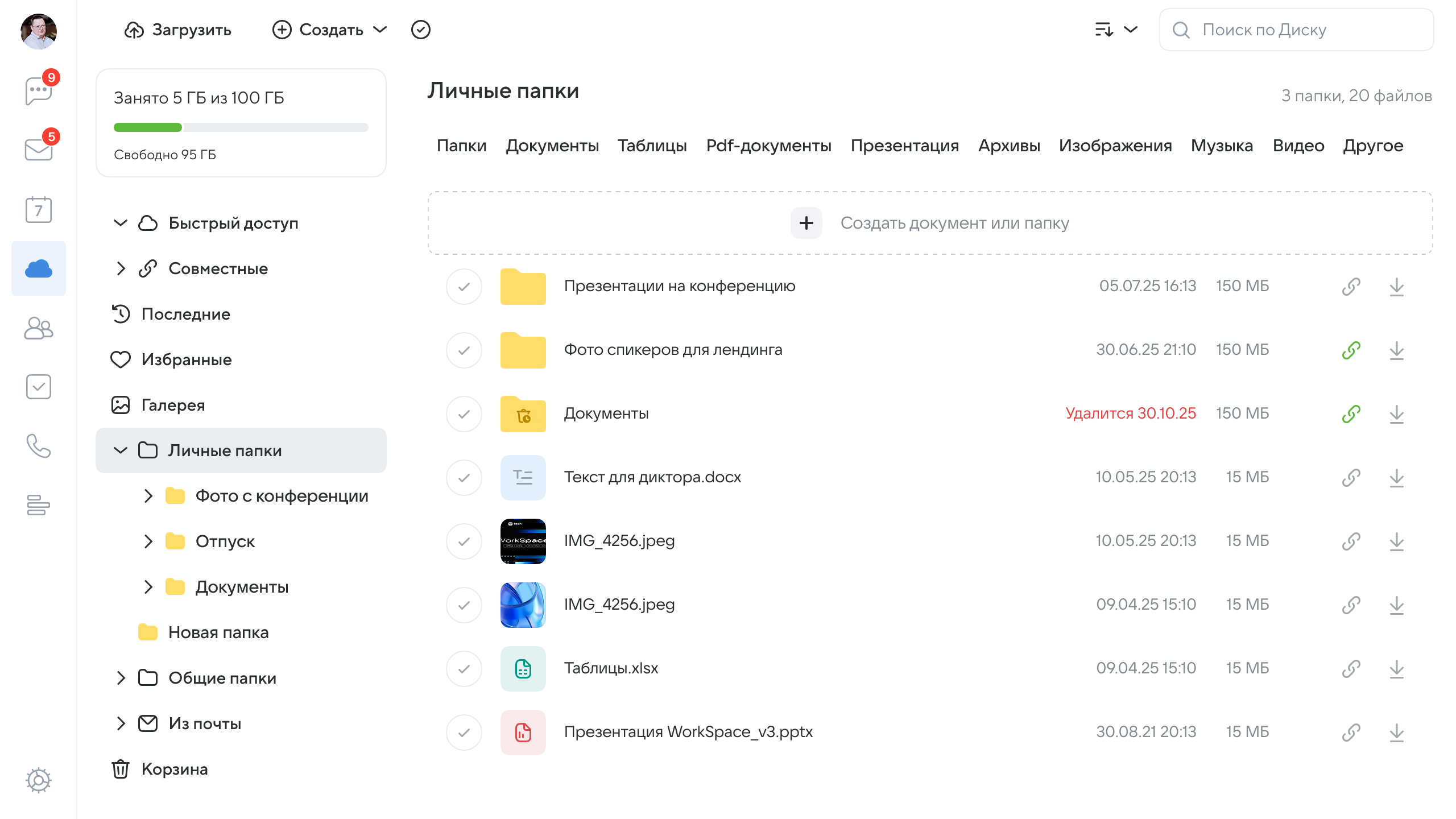
Task: Check the Презентация WorkSpace_v3.pptx row checkbox
Action: tap(464, 732)
